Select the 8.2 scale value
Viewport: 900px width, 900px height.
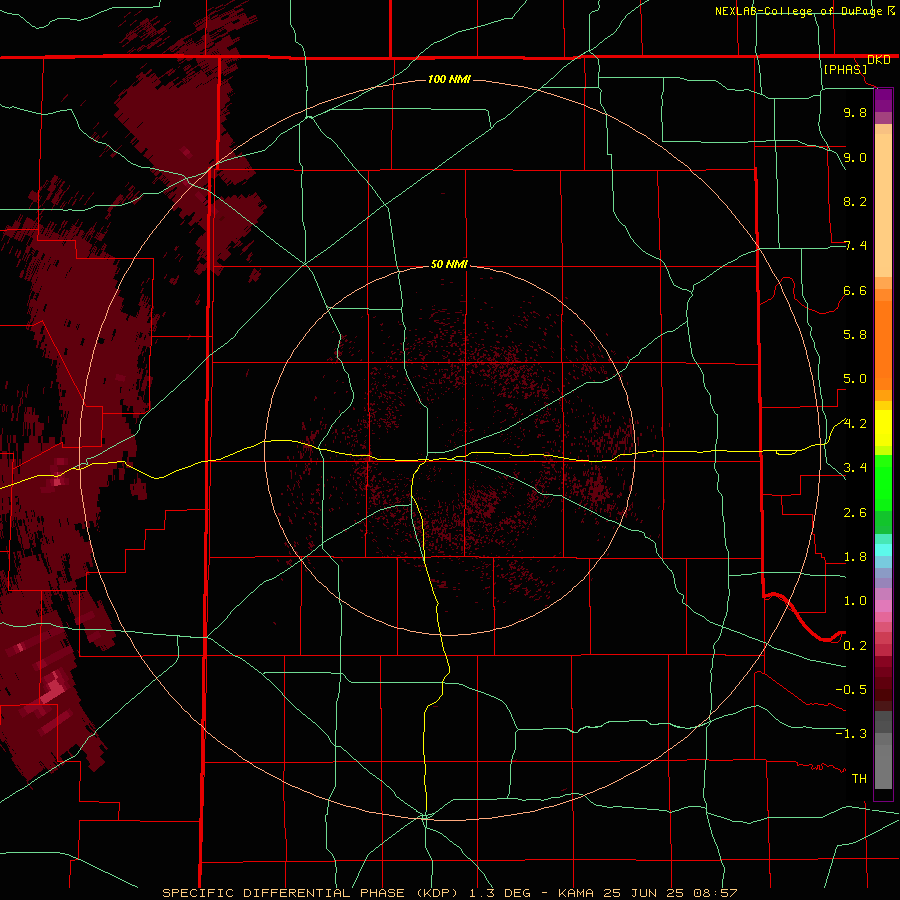click(x=855, y=201)
